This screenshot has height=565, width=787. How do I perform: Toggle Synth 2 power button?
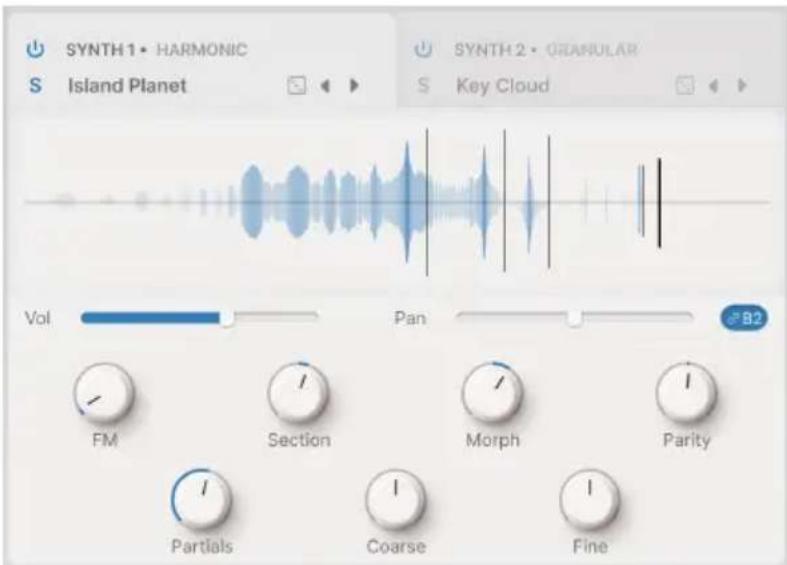(423, 50)
